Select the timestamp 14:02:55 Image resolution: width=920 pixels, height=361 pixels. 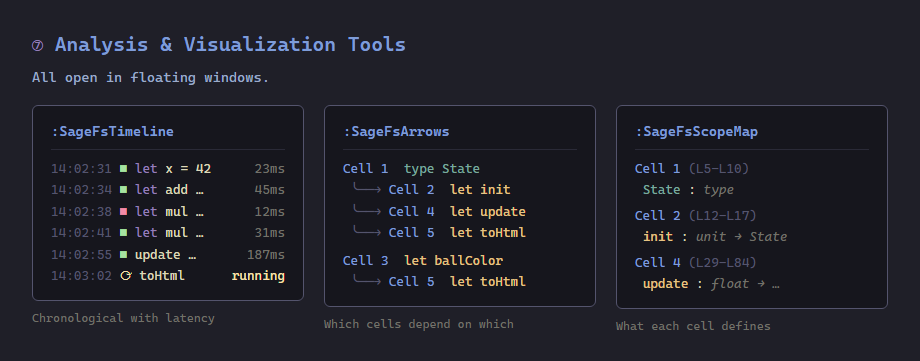click(x=81, y=255)
